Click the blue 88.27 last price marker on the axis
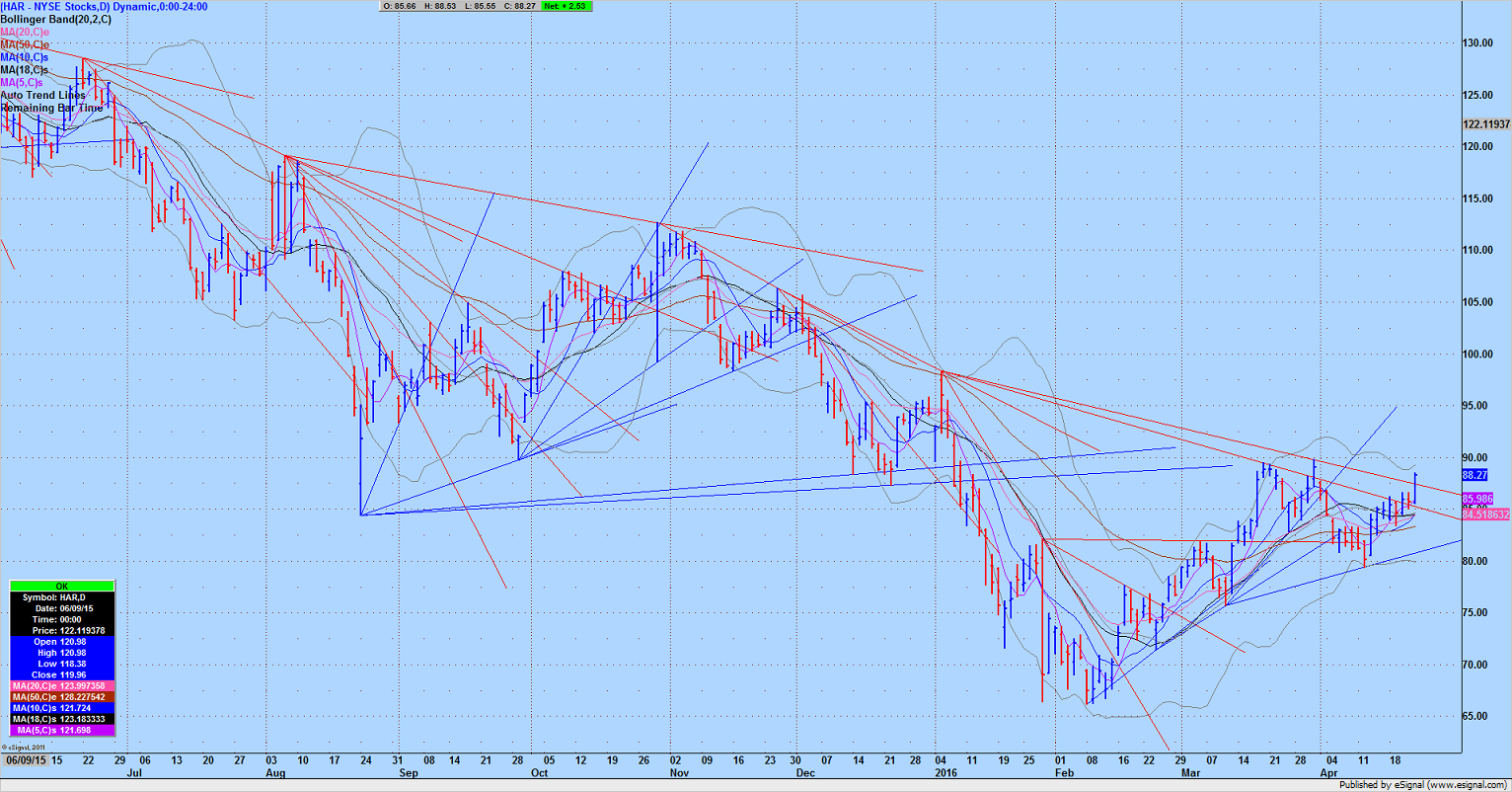The height and width of the screenshot is (792, 1512). point(1474,475)
